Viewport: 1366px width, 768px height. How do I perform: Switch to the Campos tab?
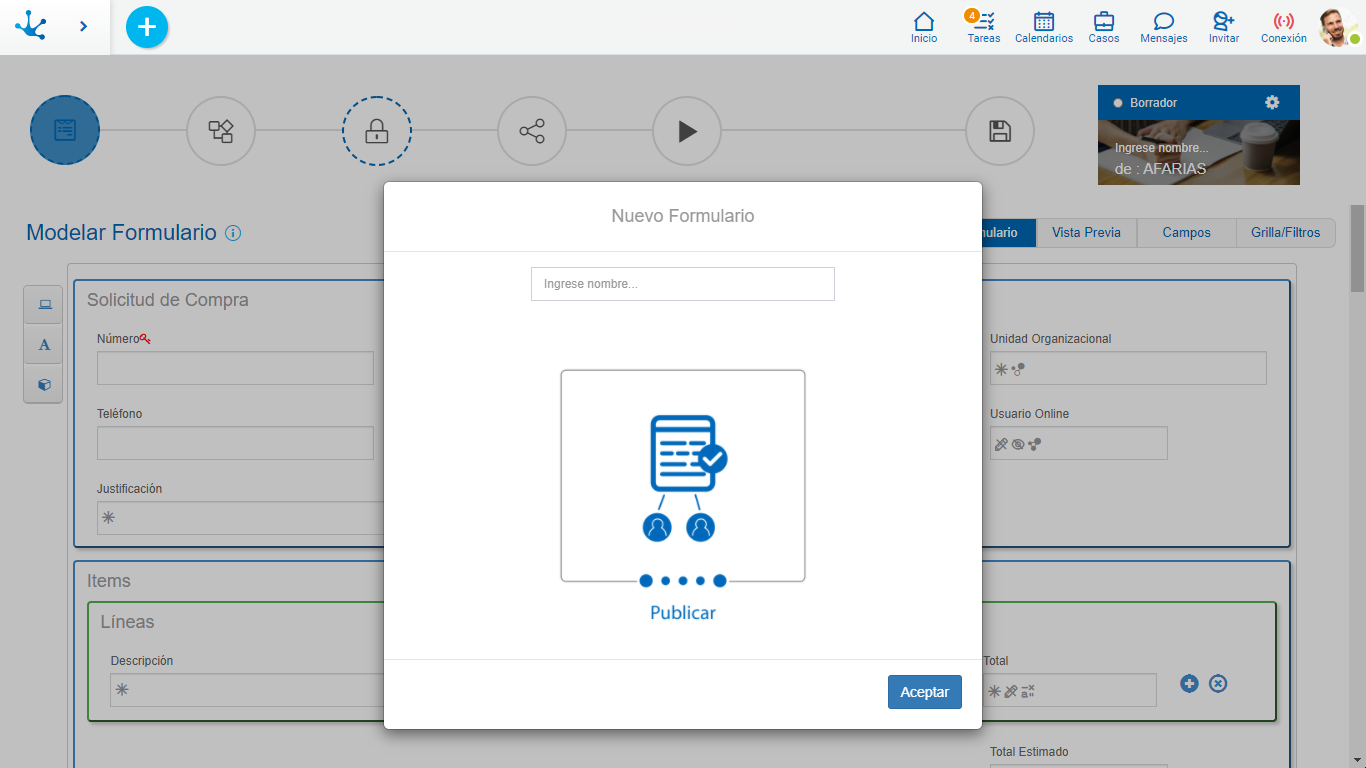pos(1186,233)
